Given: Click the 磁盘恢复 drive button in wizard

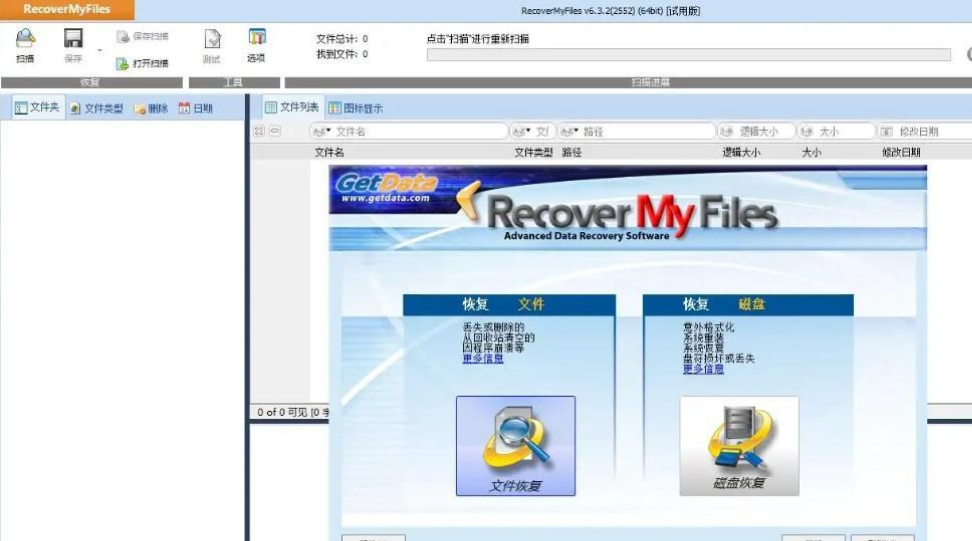Looking at the screenshot, I should click(739, 446).
